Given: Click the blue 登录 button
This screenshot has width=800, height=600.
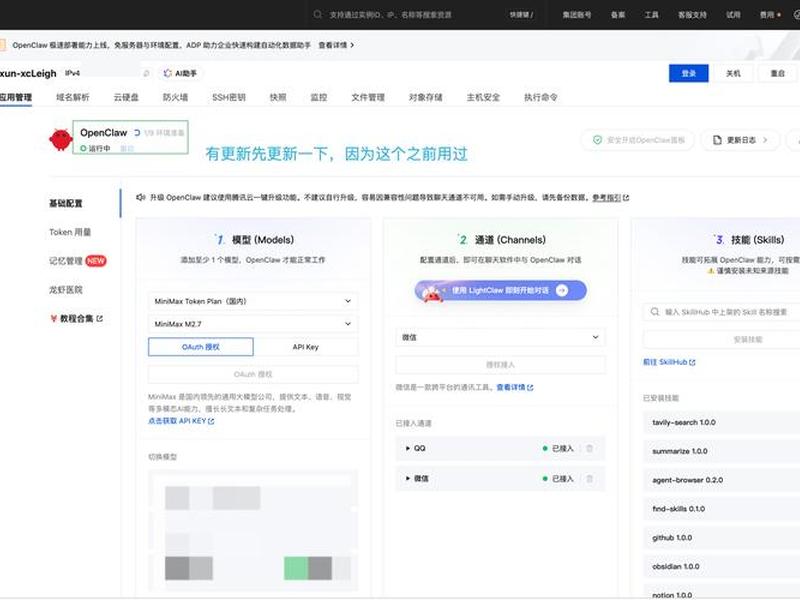Looking at the screenshot, I should pos(689,73).
